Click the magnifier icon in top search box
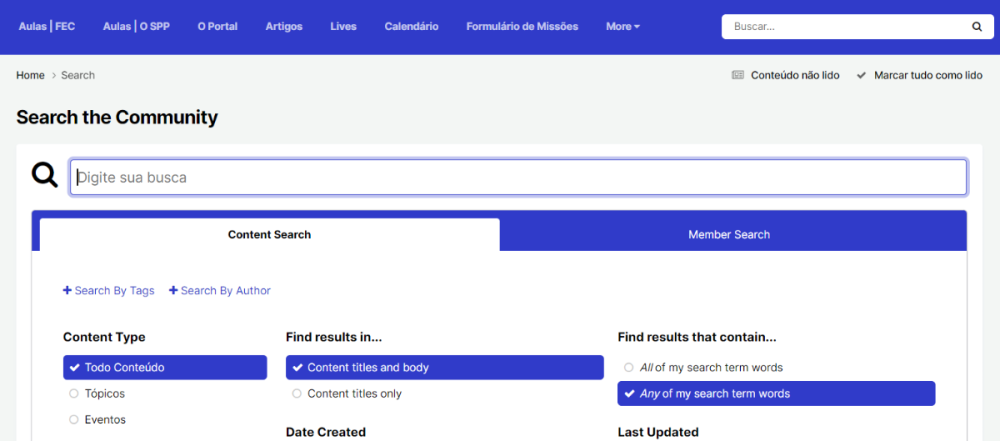The image size is (1000, 441). [x=976, y=27]
